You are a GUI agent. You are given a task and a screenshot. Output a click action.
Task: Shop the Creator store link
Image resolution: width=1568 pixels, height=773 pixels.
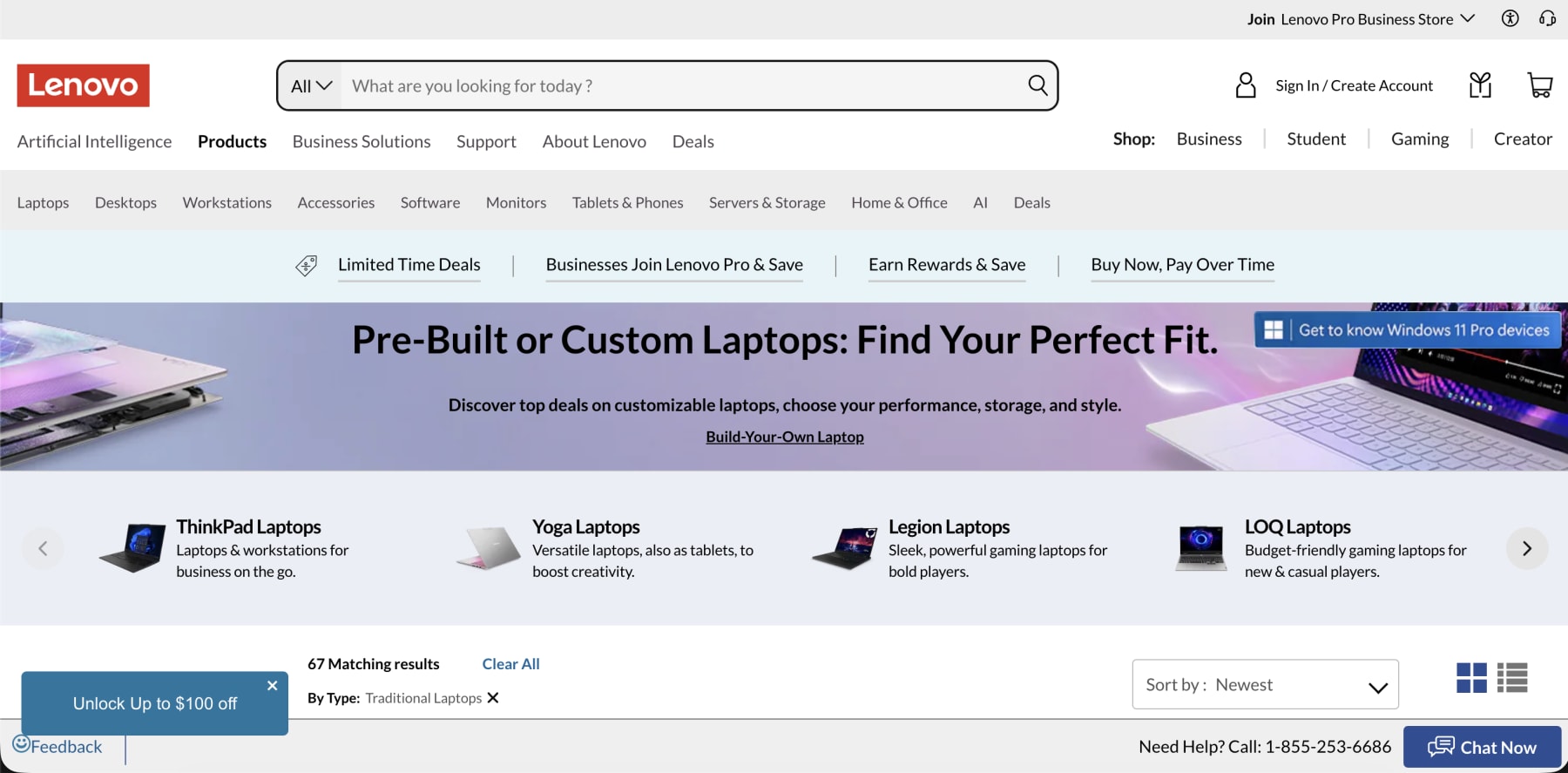(x=1523, y=139)
